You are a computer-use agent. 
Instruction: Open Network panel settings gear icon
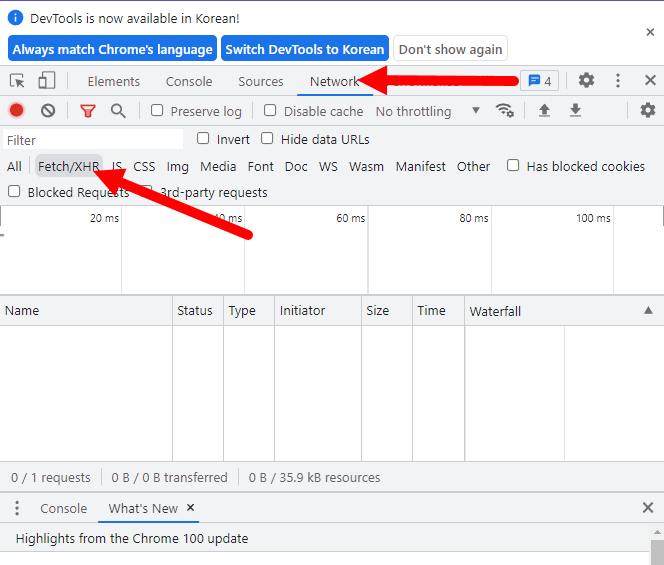tap(647, 111)
